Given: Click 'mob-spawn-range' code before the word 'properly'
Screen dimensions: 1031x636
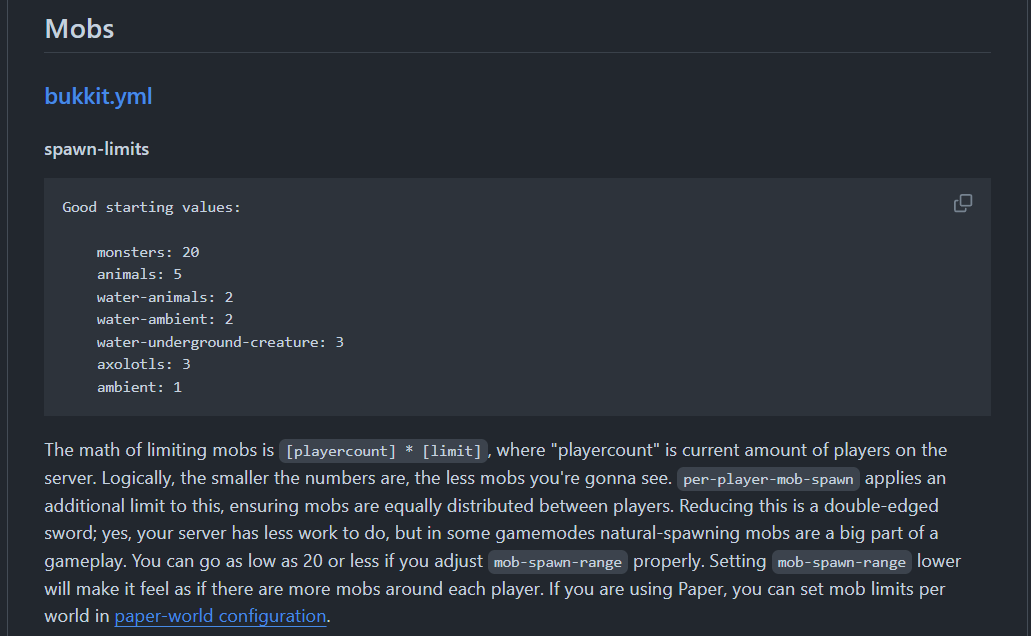Looking at the screenshot, I should point(558,562).
